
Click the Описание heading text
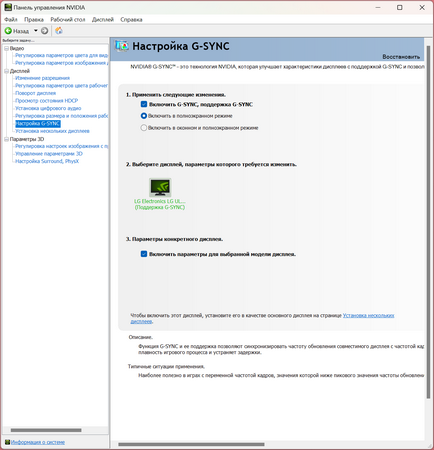tap(141, 337)
